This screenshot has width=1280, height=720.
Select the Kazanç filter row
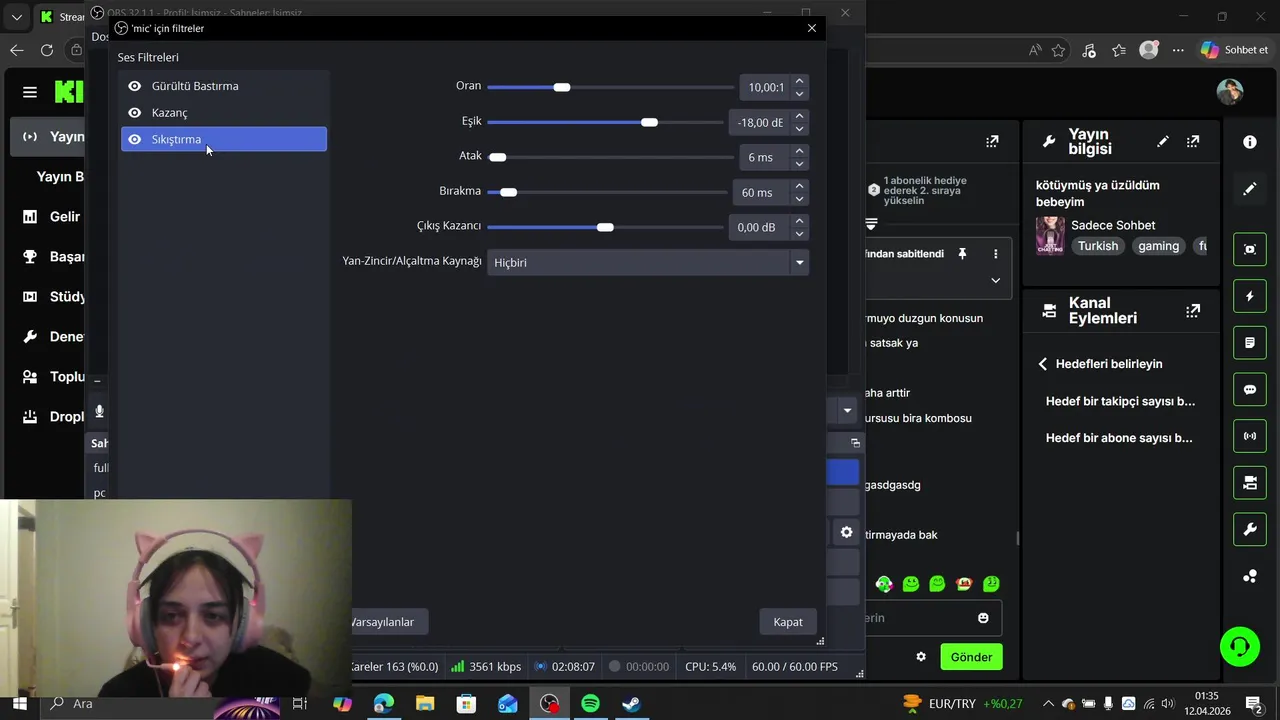point(224,113)
